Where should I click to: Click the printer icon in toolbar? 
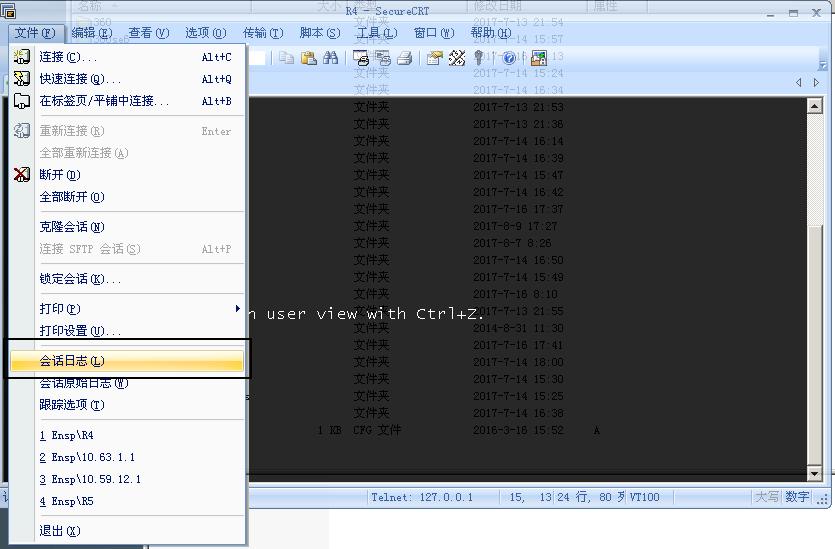point(405,58)
